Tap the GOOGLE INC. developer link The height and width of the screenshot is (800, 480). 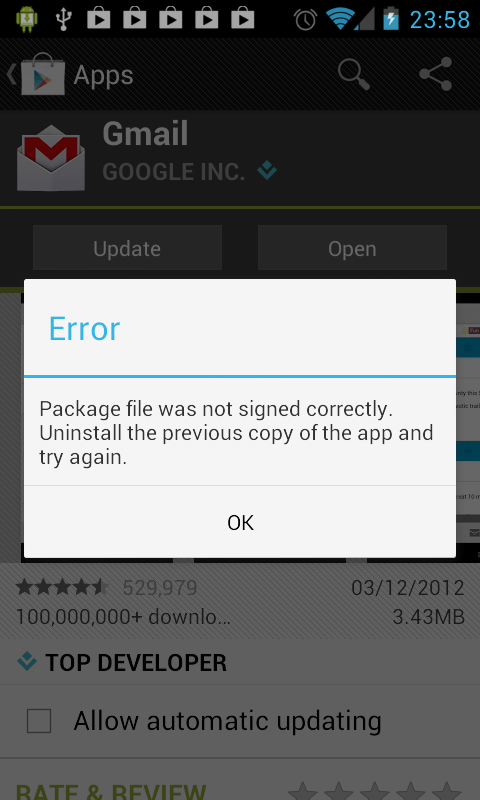pyautogui.click(x=173, y=172)
